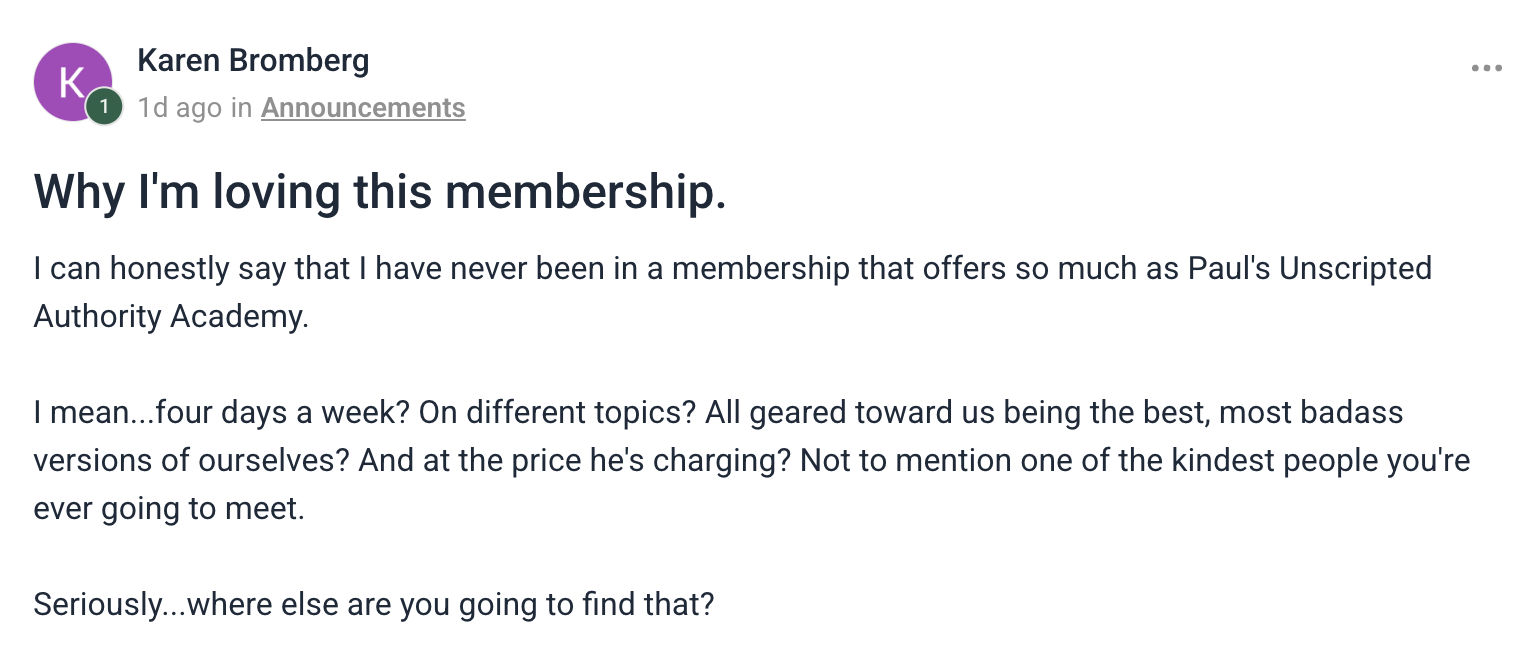1522x658 pixels.
Task: Click the green level 1 badge
Action: click(104, 107)
